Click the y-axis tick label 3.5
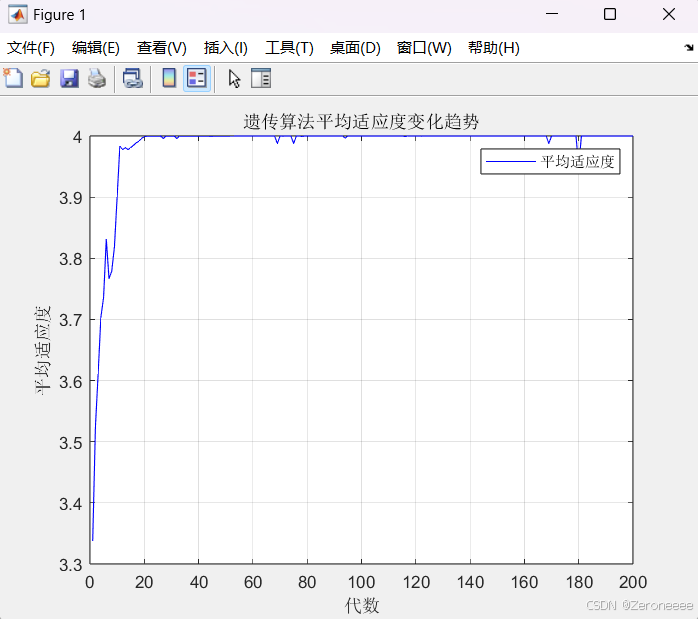This screenshot has width=698, height=619. tap(71, 443)
